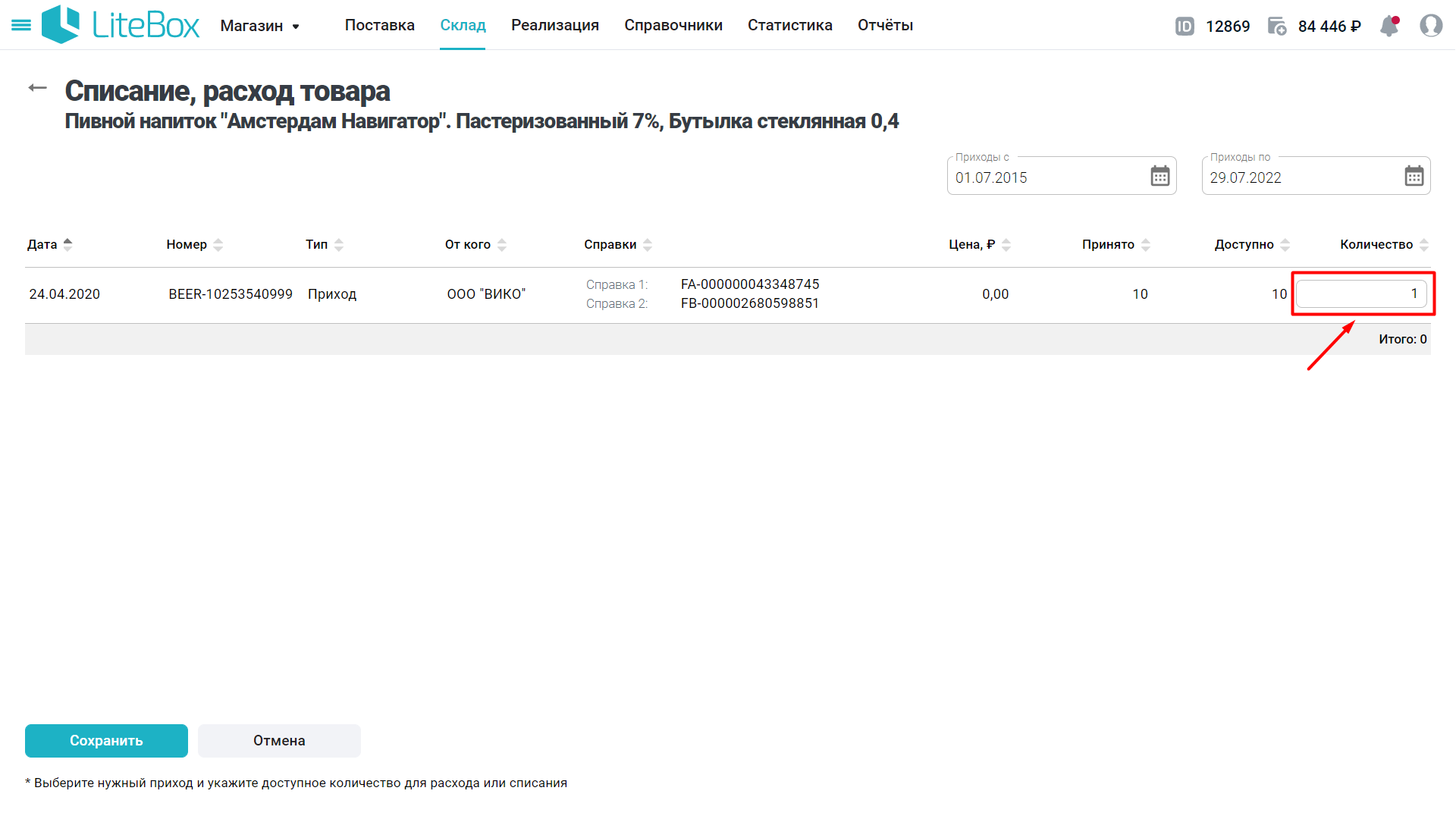Open the Реализация menu
This screenshot has width=1456, height=819.
(554, 25)
